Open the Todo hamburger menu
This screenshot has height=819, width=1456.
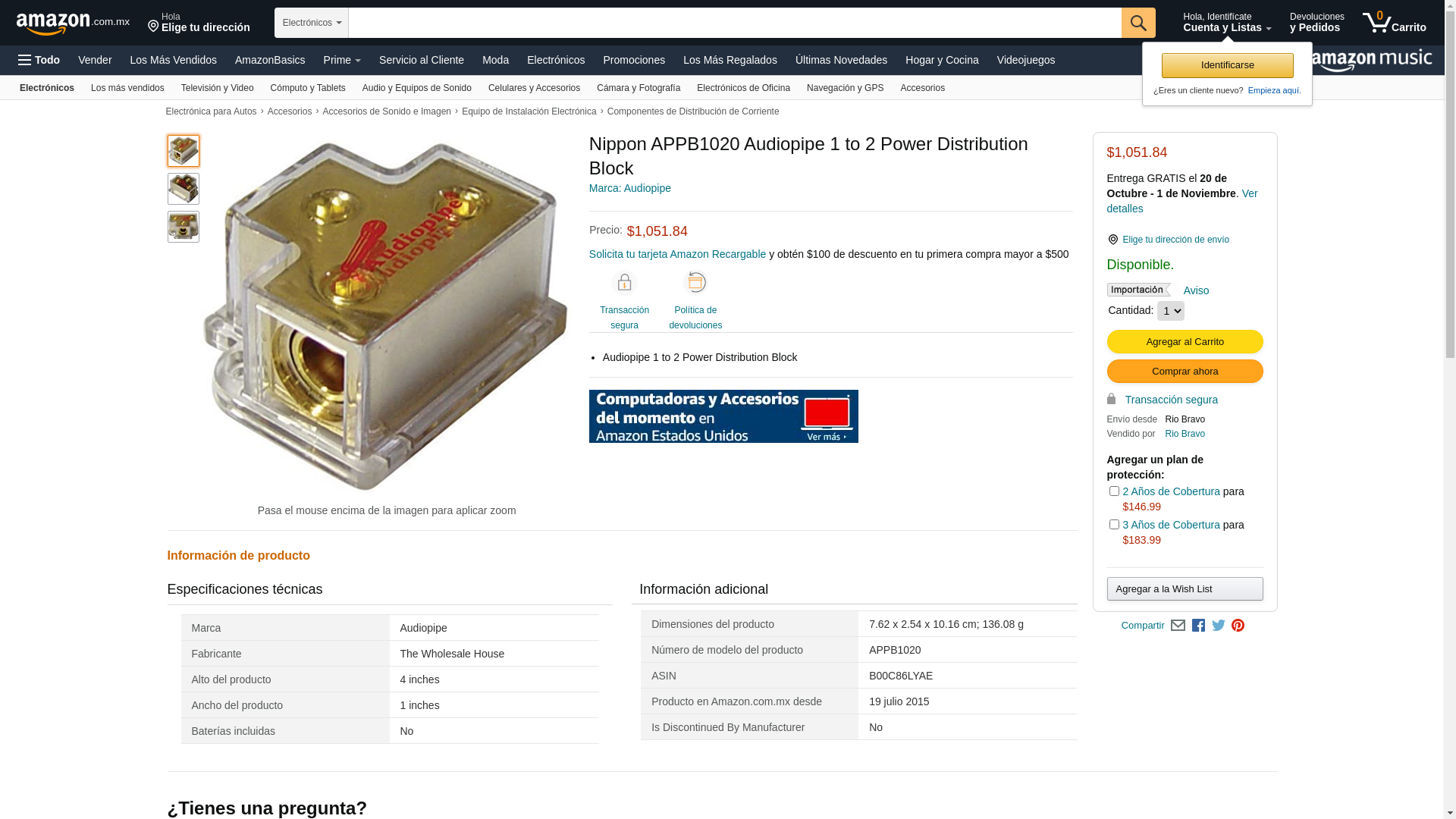pyautogui.click(x=39, y=60)
